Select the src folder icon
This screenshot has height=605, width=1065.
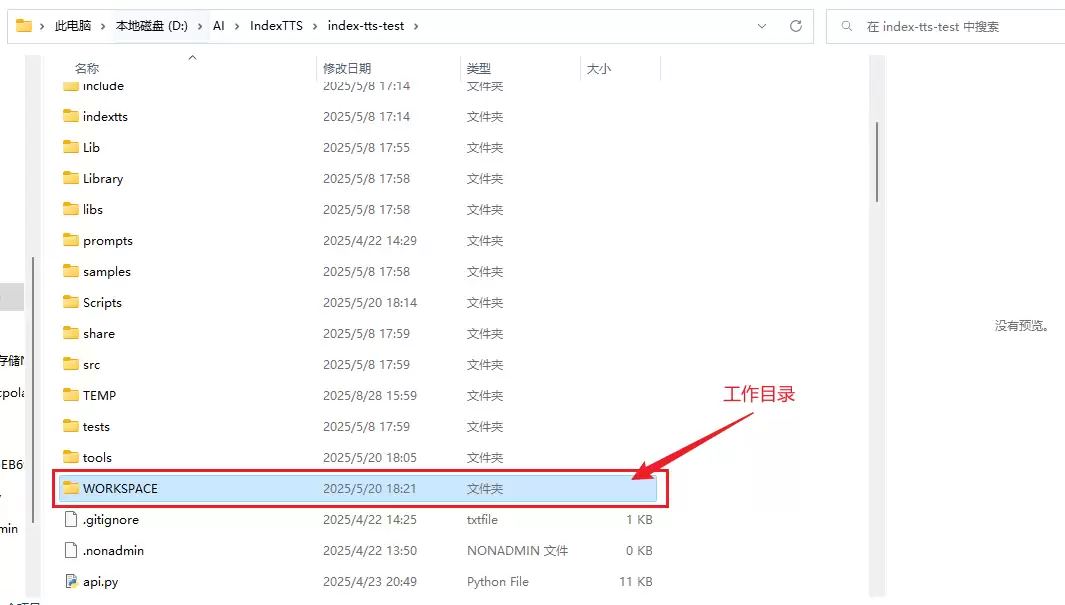(x=71, y=364)
